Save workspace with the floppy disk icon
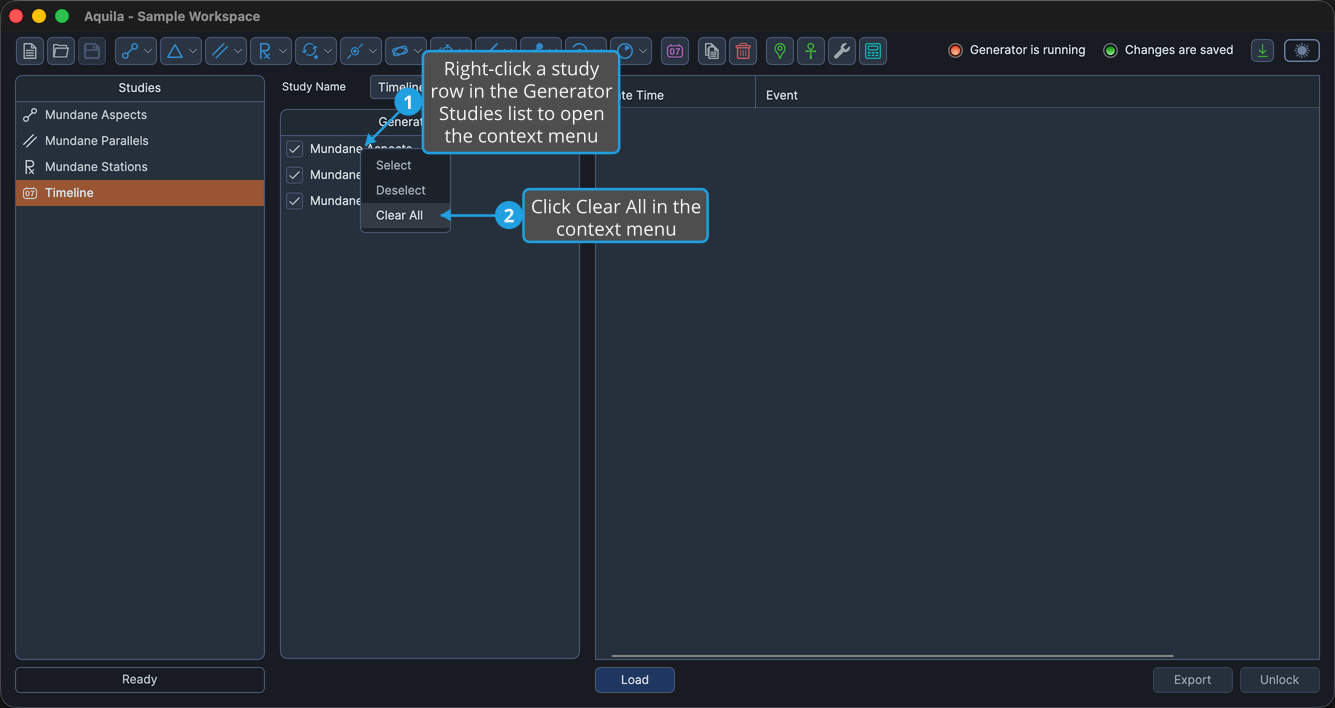The image size is (1335, 708). click(x=92, y=51)
